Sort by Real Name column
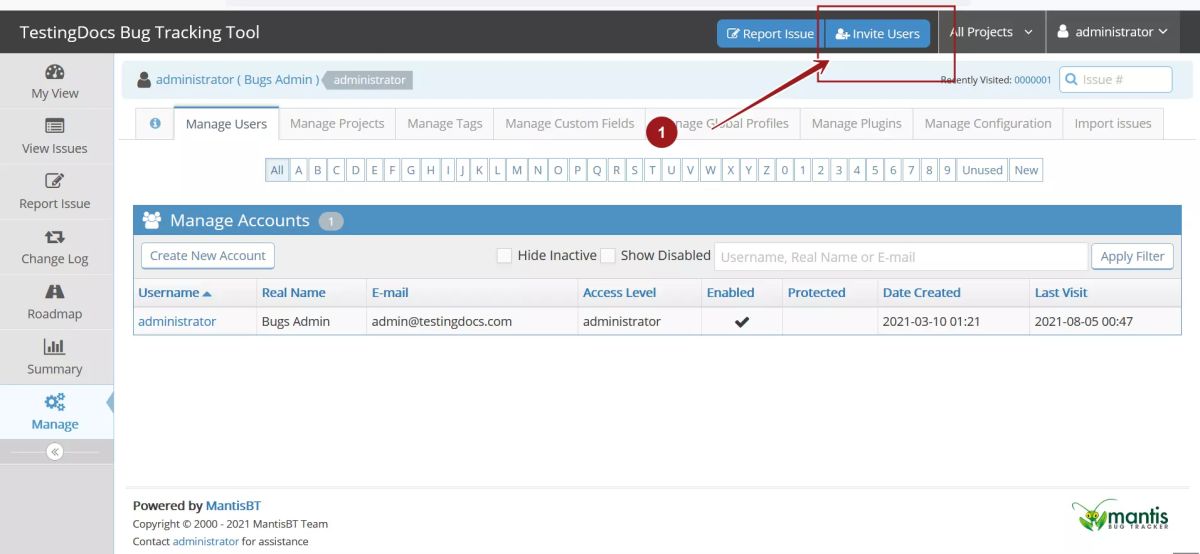Viewport: 1200px width, 554px height. tap(293, 293)
